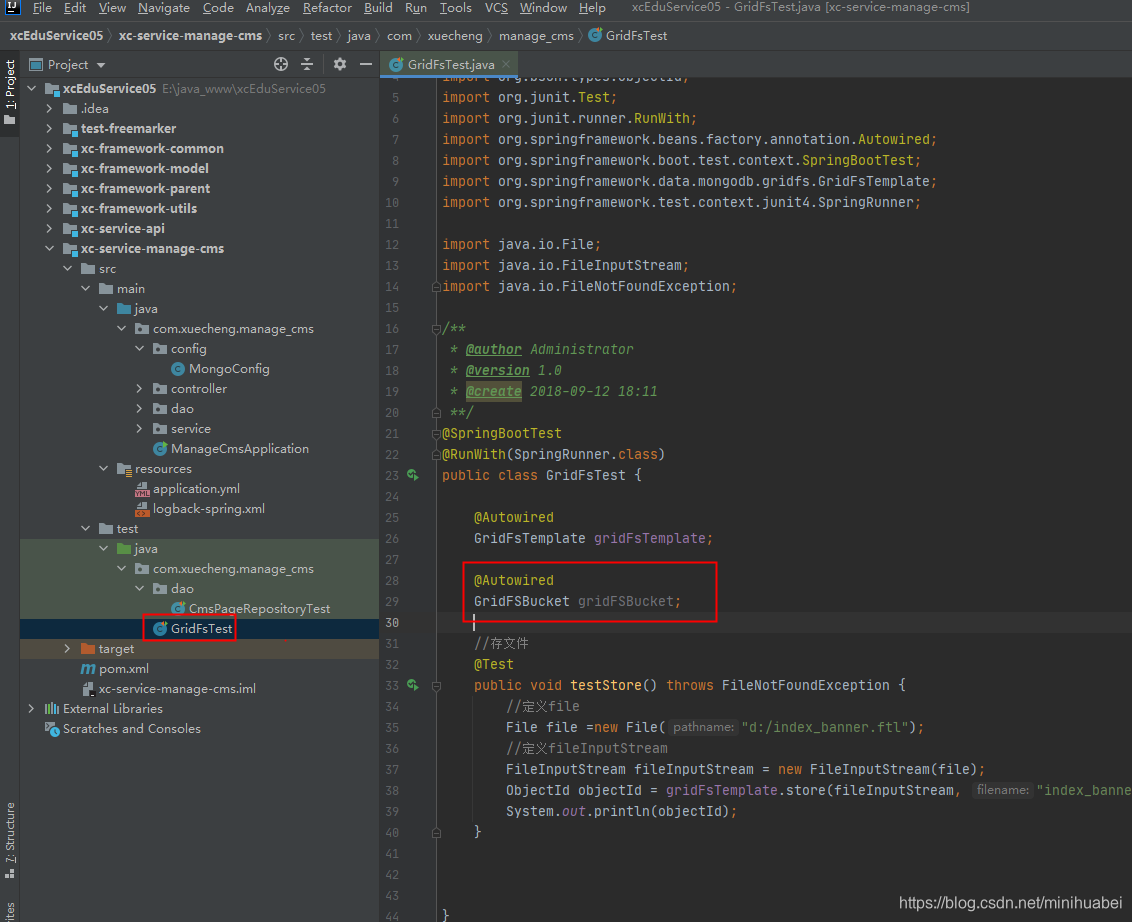Hide the Project panel using the minus icon

click(x=366, y=63)
